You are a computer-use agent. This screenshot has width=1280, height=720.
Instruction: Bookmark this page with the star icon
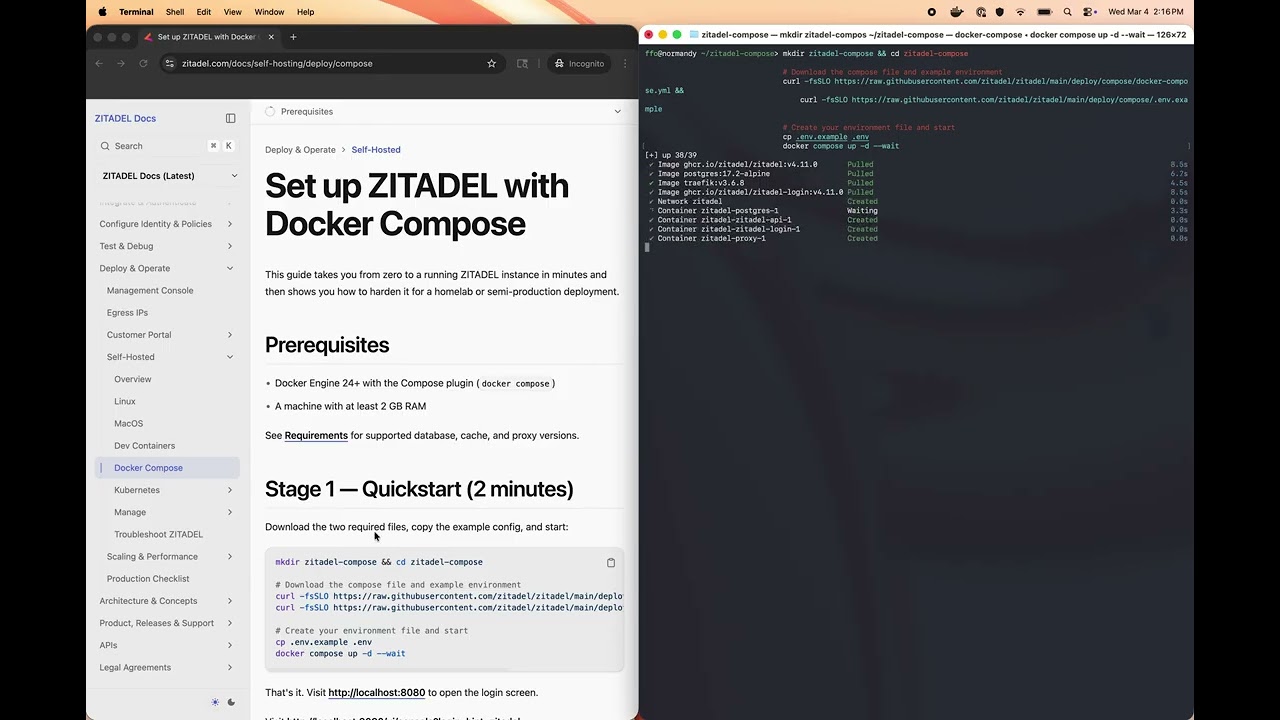pos(492,63)
